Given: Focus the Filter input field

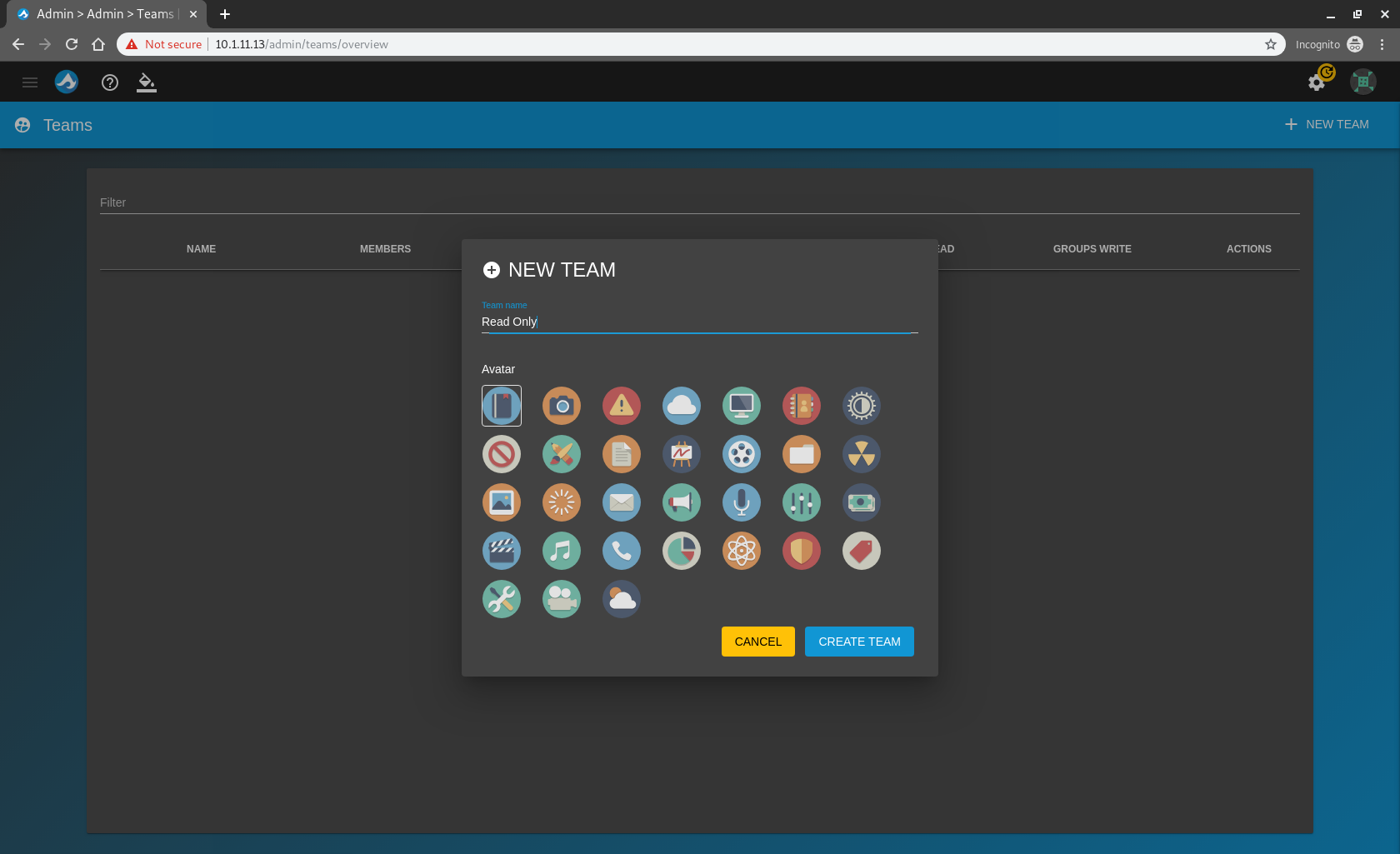Looking at the screenshot, I should coord(700,202).
